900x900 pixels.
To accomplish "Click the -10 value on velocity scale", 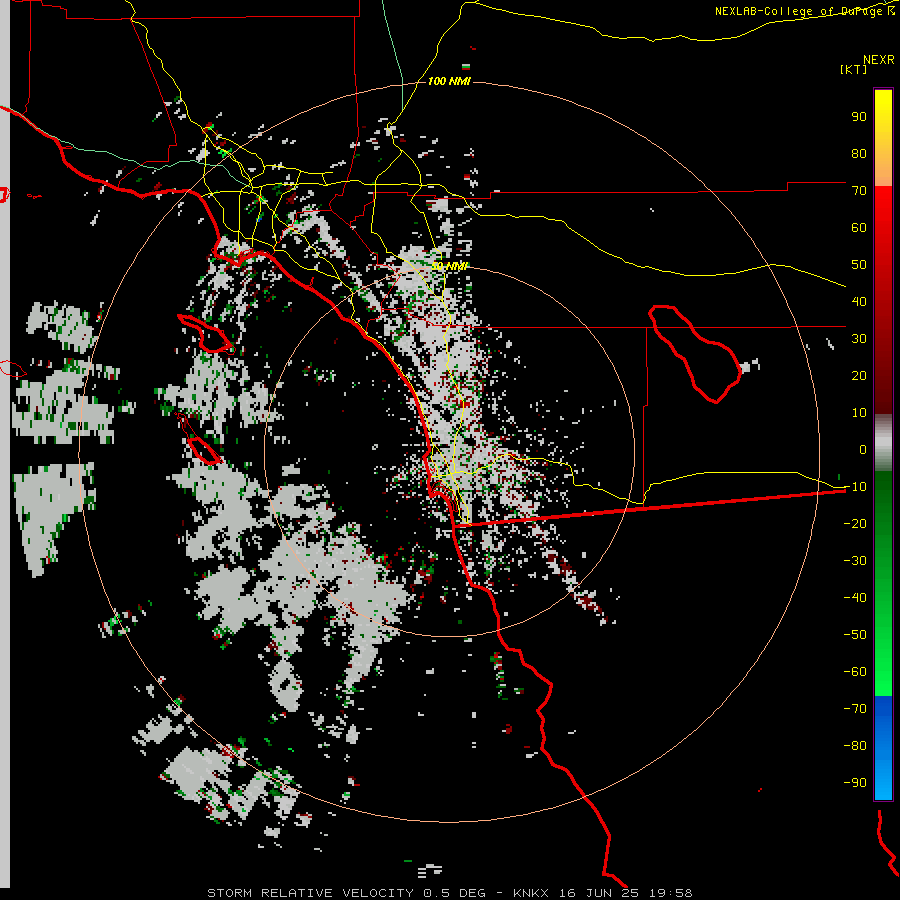I will [x=855, y=487].
